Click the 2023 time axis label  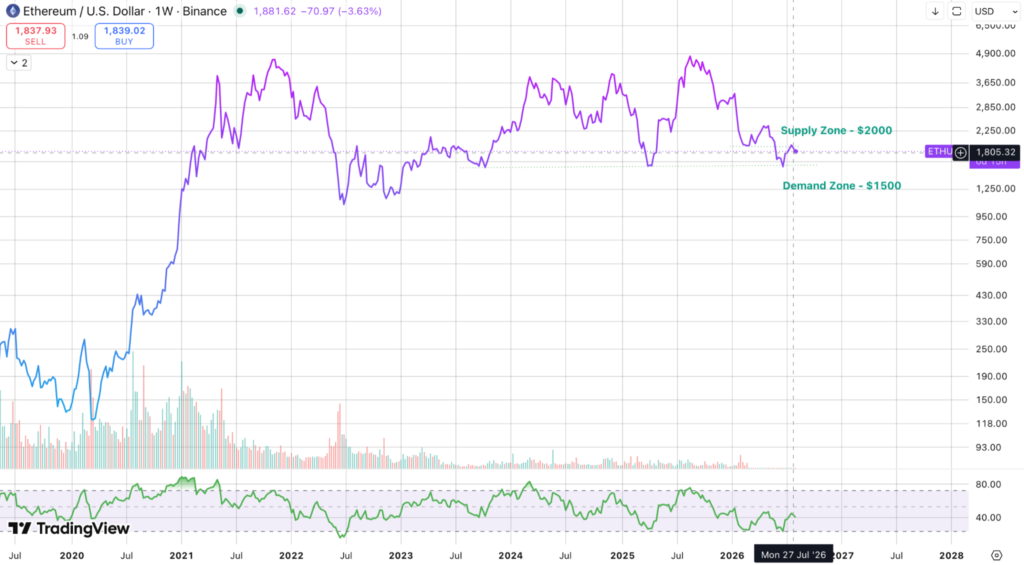coord(400,556)
